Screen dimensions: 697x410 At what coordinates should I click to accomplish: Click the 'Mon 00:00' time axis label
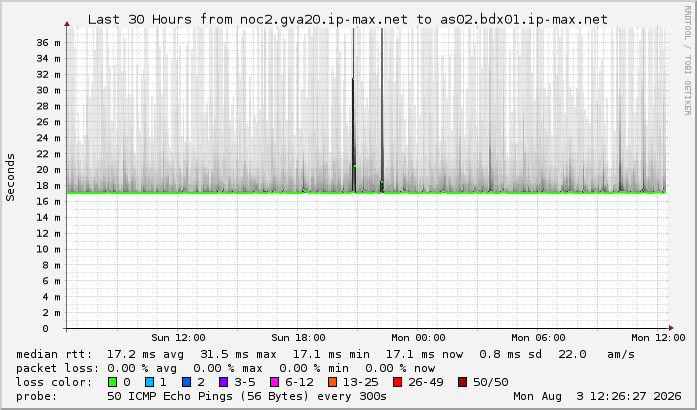pos(418,338)
